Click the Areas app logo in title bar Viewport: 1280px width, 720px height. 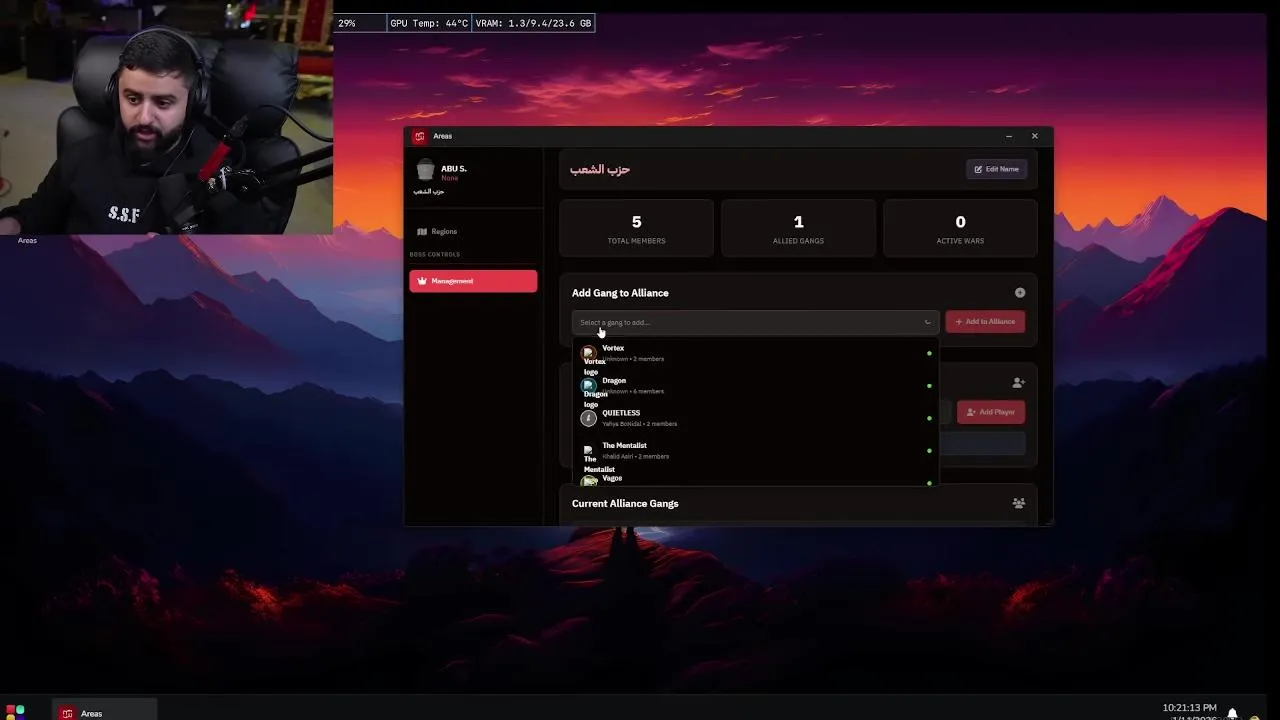(x=419, y=136)
